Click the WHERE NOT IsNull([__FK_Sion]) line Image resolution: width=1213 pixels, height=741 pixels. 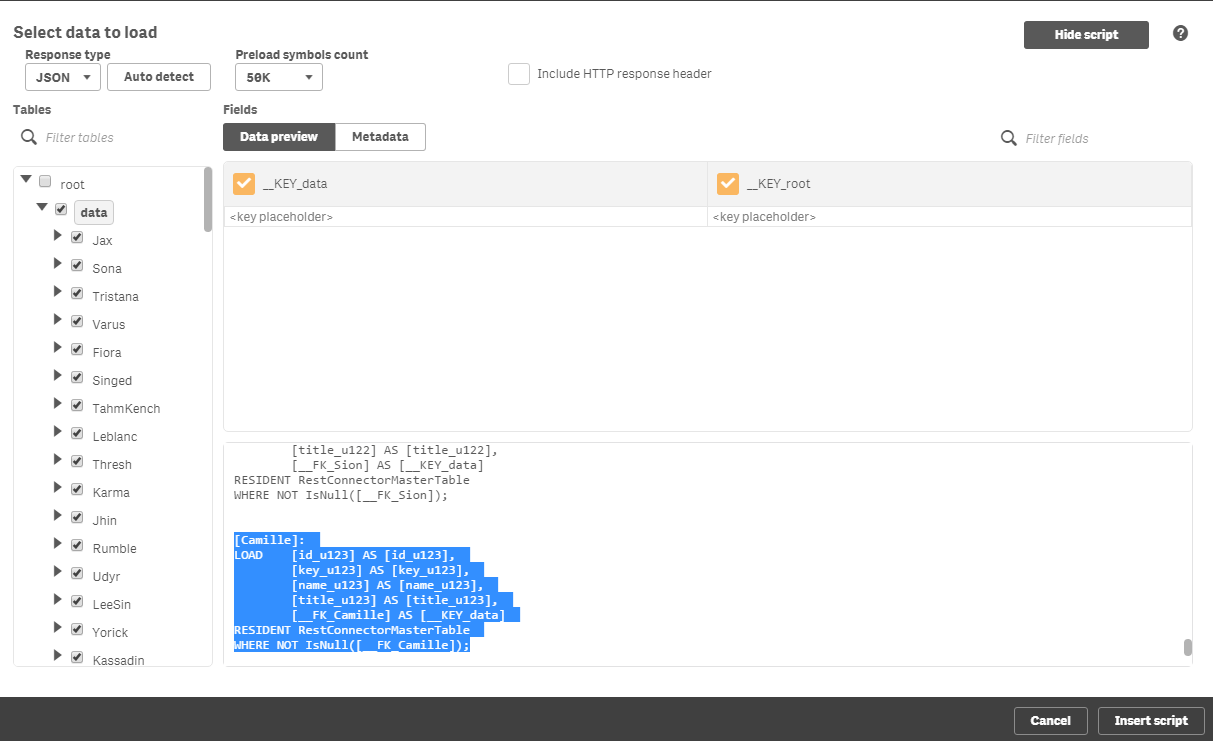[x=341, y=495]
